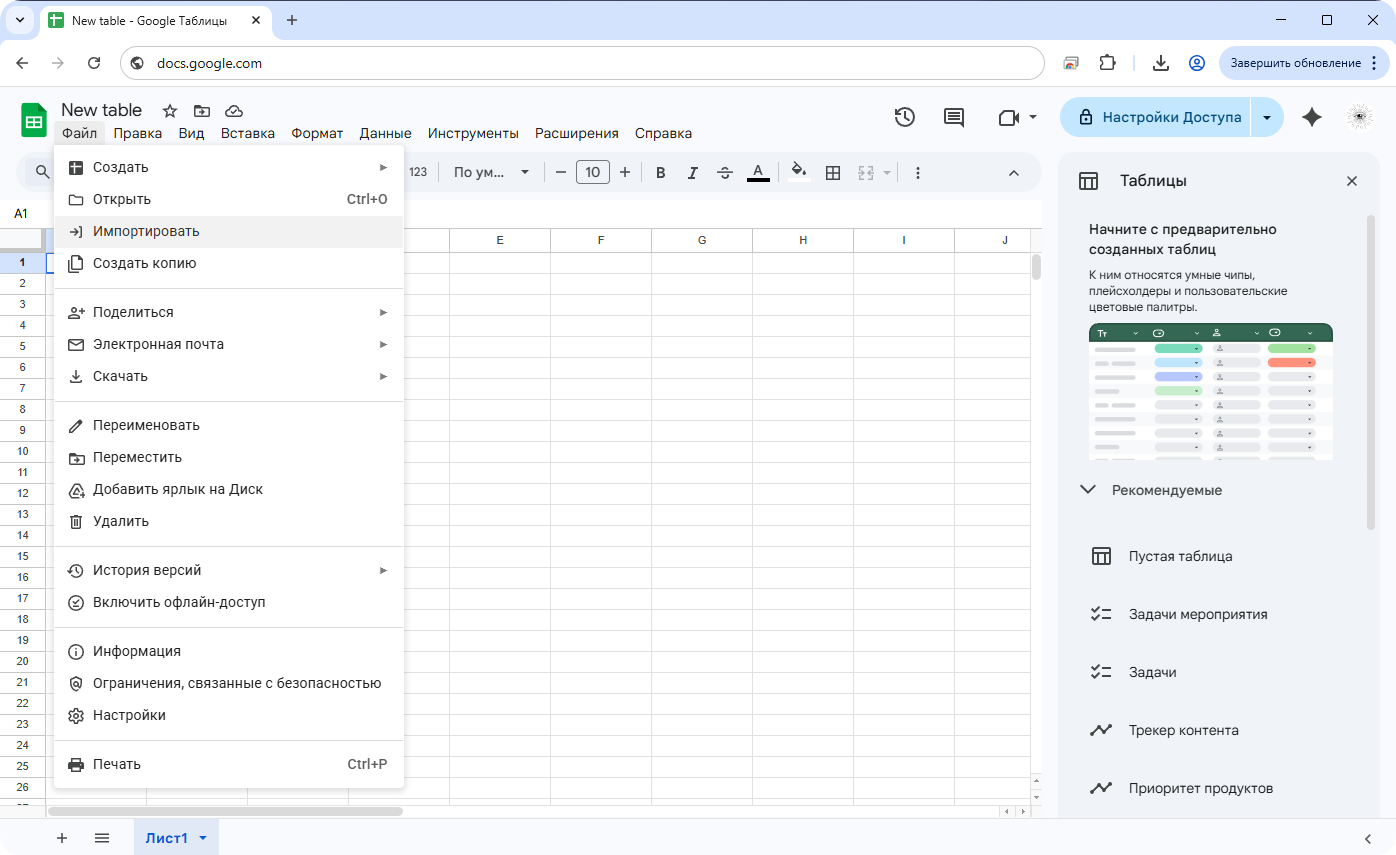Choose Добавить ярлык на Диск
Image resolution: width=1396 pixels, height=855 pixels.
pos(229,489)
